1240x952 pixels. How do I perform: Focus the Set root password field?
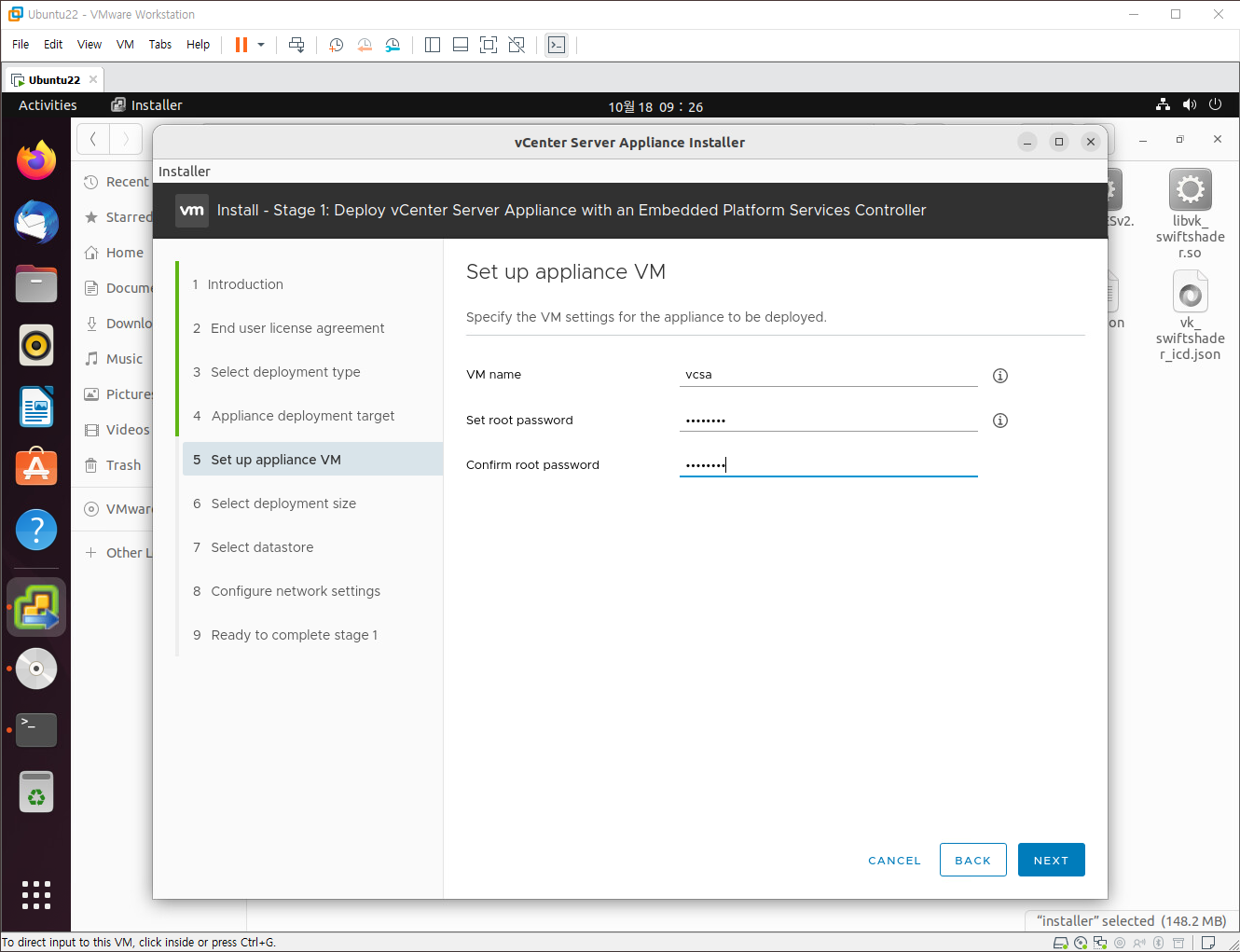[829, 420]
